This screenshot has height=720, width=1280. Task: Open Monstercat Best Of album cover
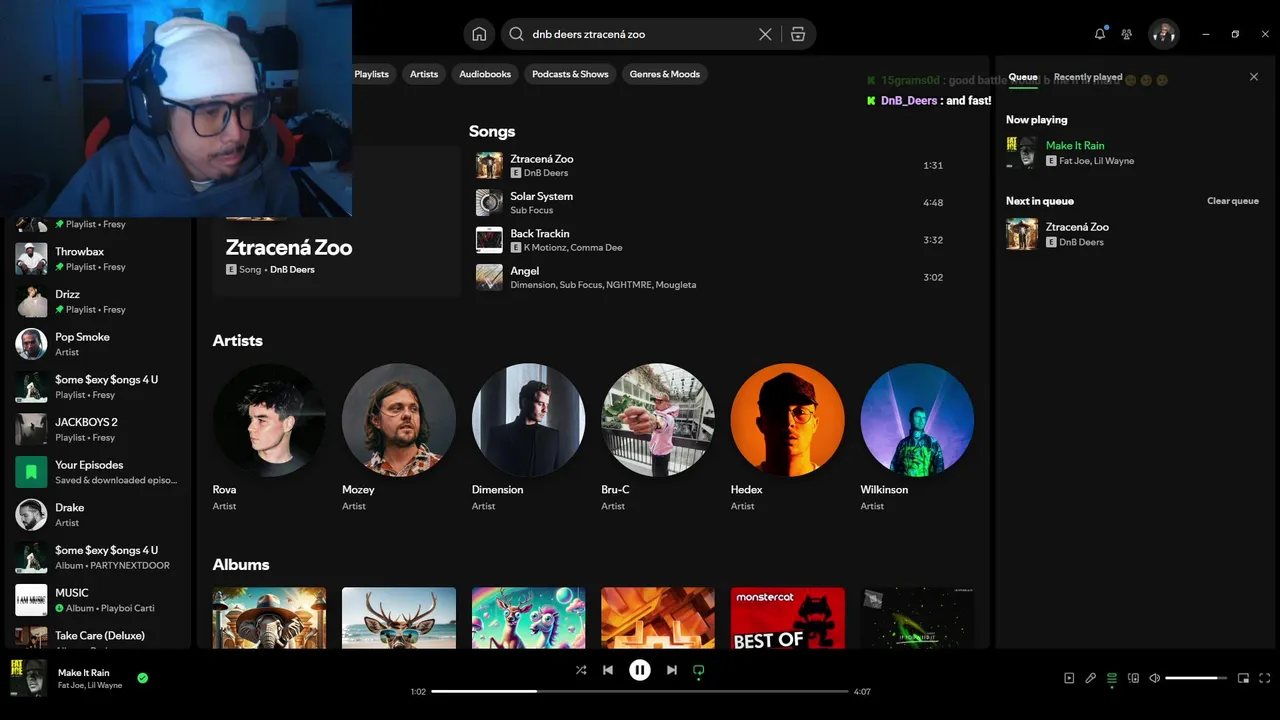pyautogui.click(x=787, y=618)
